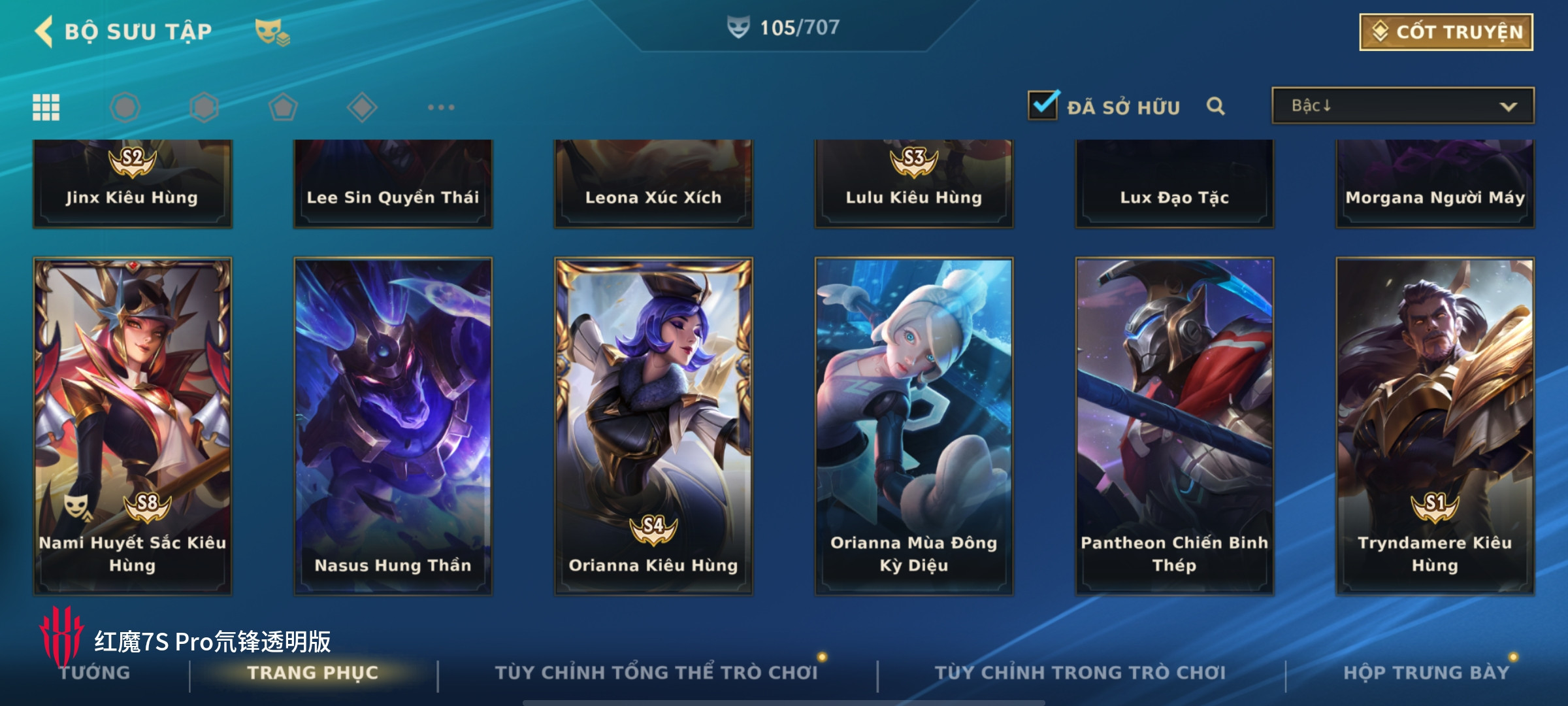
Task: Click the Bậc dropdown chevron arrow
Action: tap(1508, 107)
